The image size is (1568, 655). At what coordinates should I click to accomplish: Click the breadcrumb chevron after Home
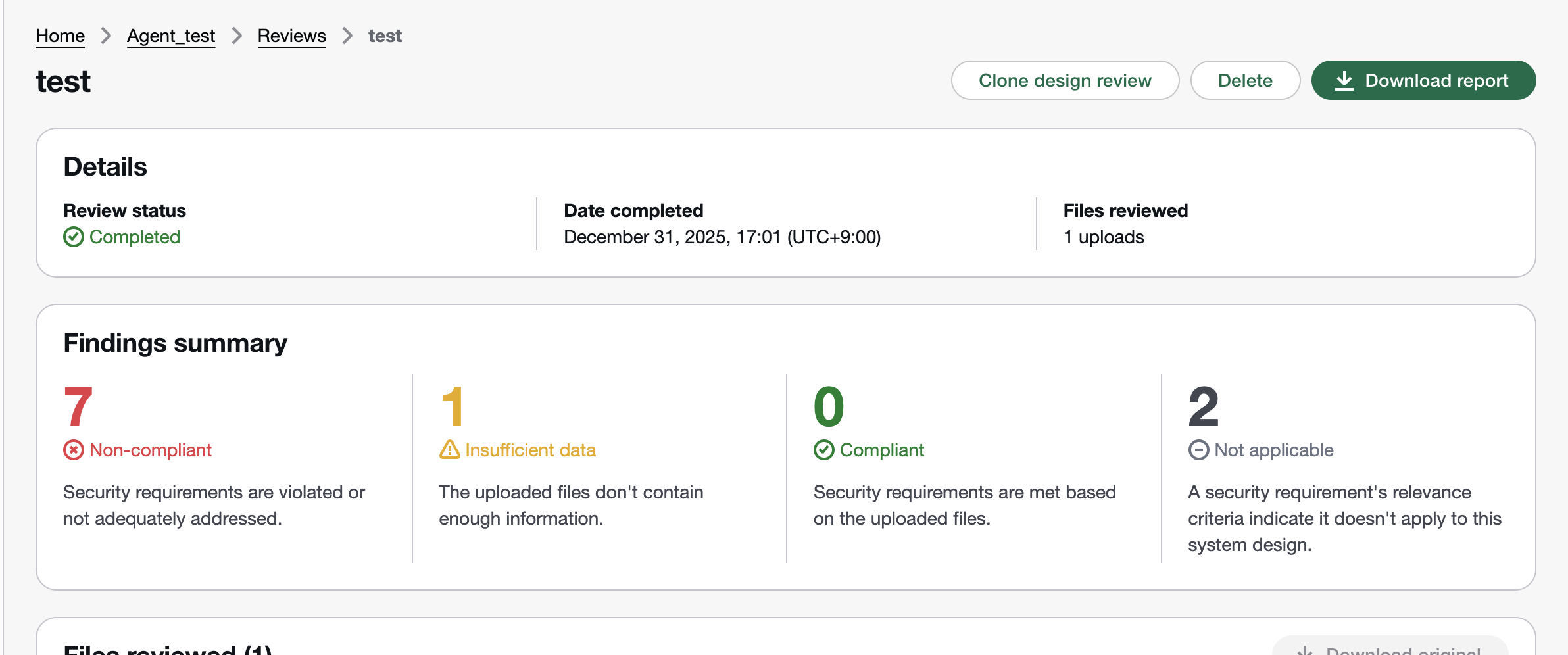(x=106, y=36)
